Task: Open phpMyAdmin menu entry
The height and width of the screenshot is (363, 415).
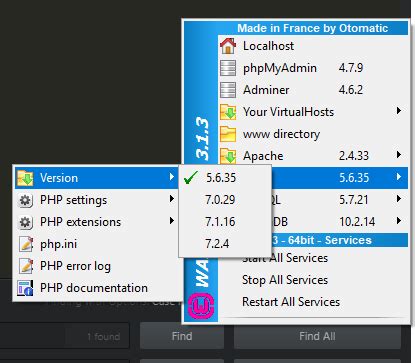Action: pyautogui.click(x=313, y=68)
